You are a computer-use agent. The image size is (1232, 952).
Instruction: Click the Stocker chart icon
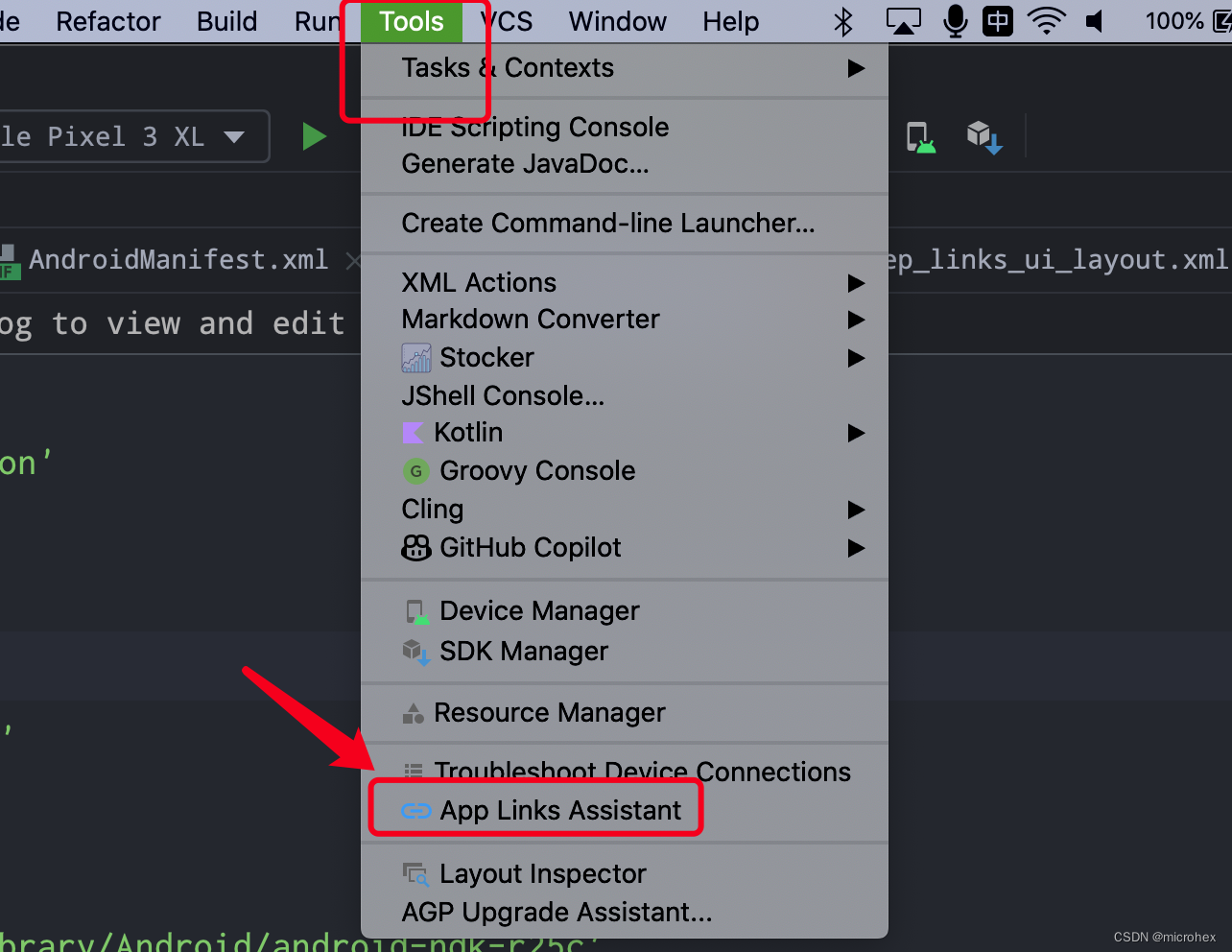point(416,358)
